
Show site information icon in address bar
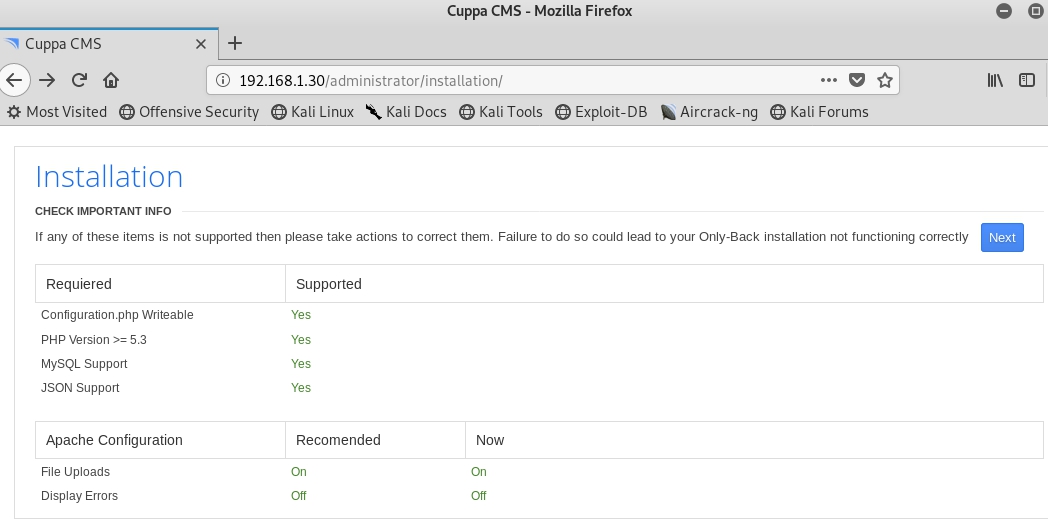point(223,80)
